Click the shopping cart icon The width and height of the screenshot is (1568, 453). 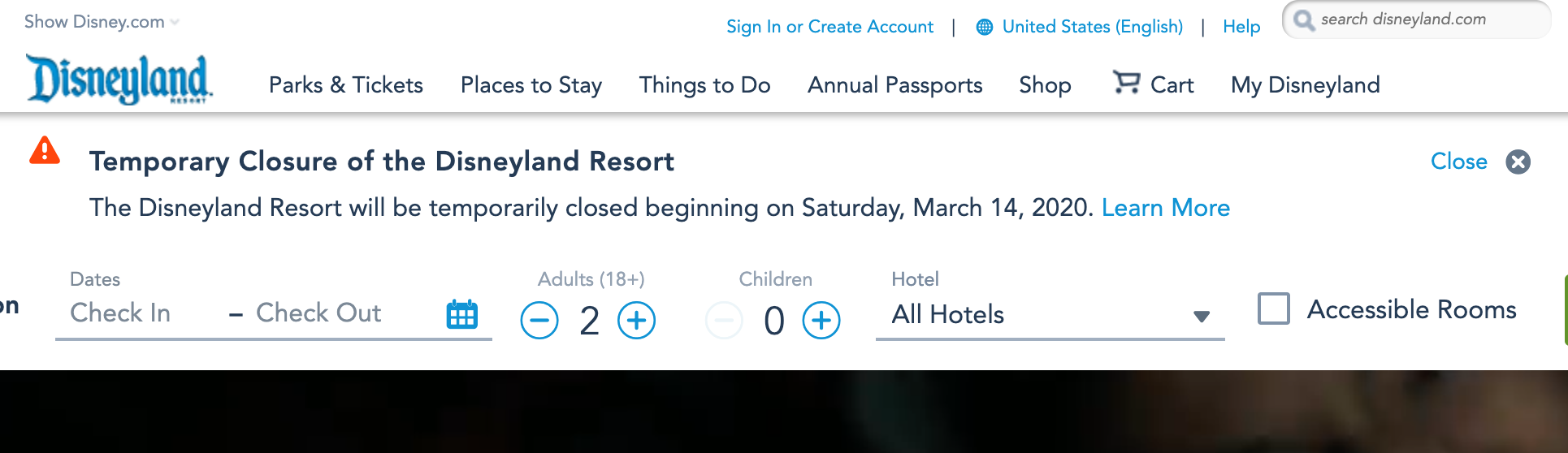coord(1126,82)
